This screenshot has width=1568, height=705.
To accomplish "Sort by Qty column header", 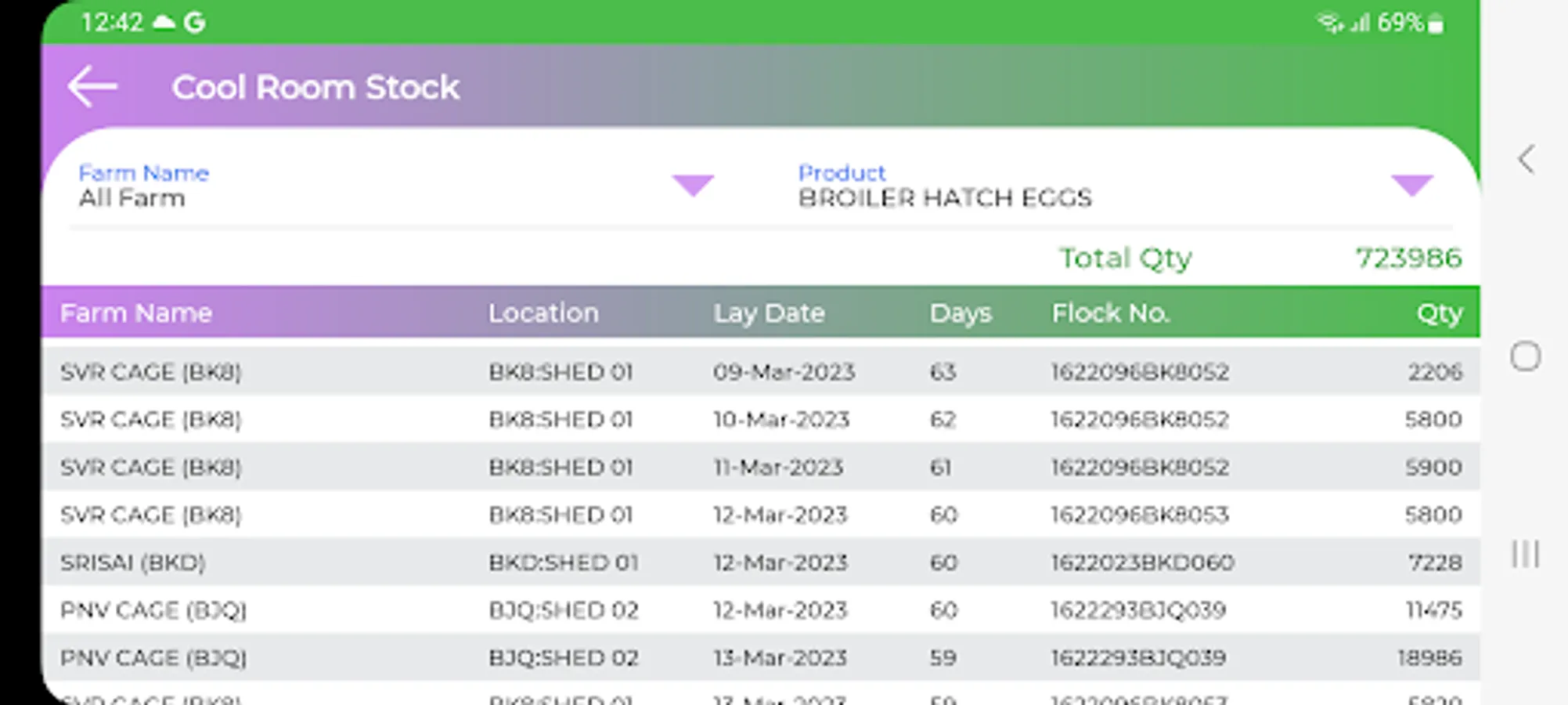I will click(1438, 313).
